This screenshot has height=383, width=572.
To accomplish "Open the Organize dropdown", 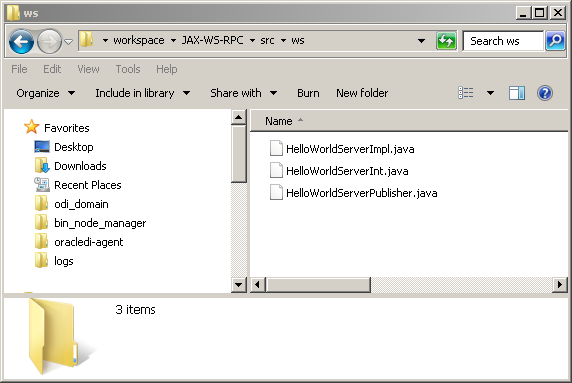I will coord(46,93).
